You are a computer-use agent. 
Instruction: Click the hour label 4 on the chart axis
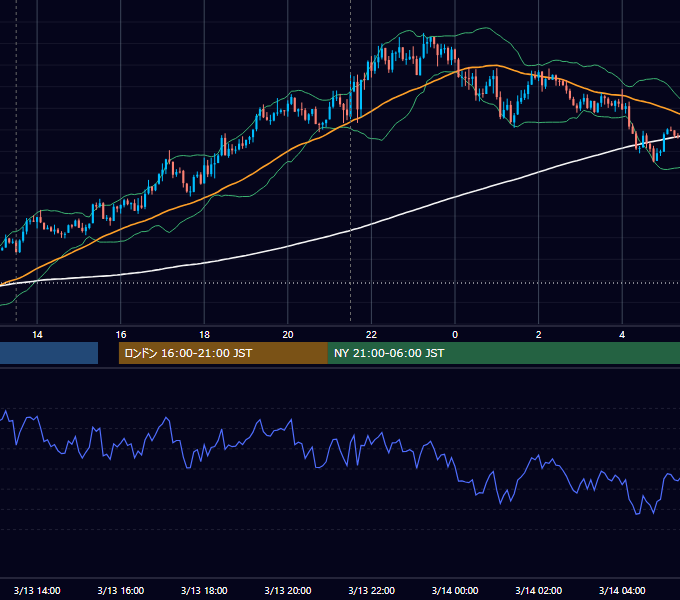(x=622, y=335)
